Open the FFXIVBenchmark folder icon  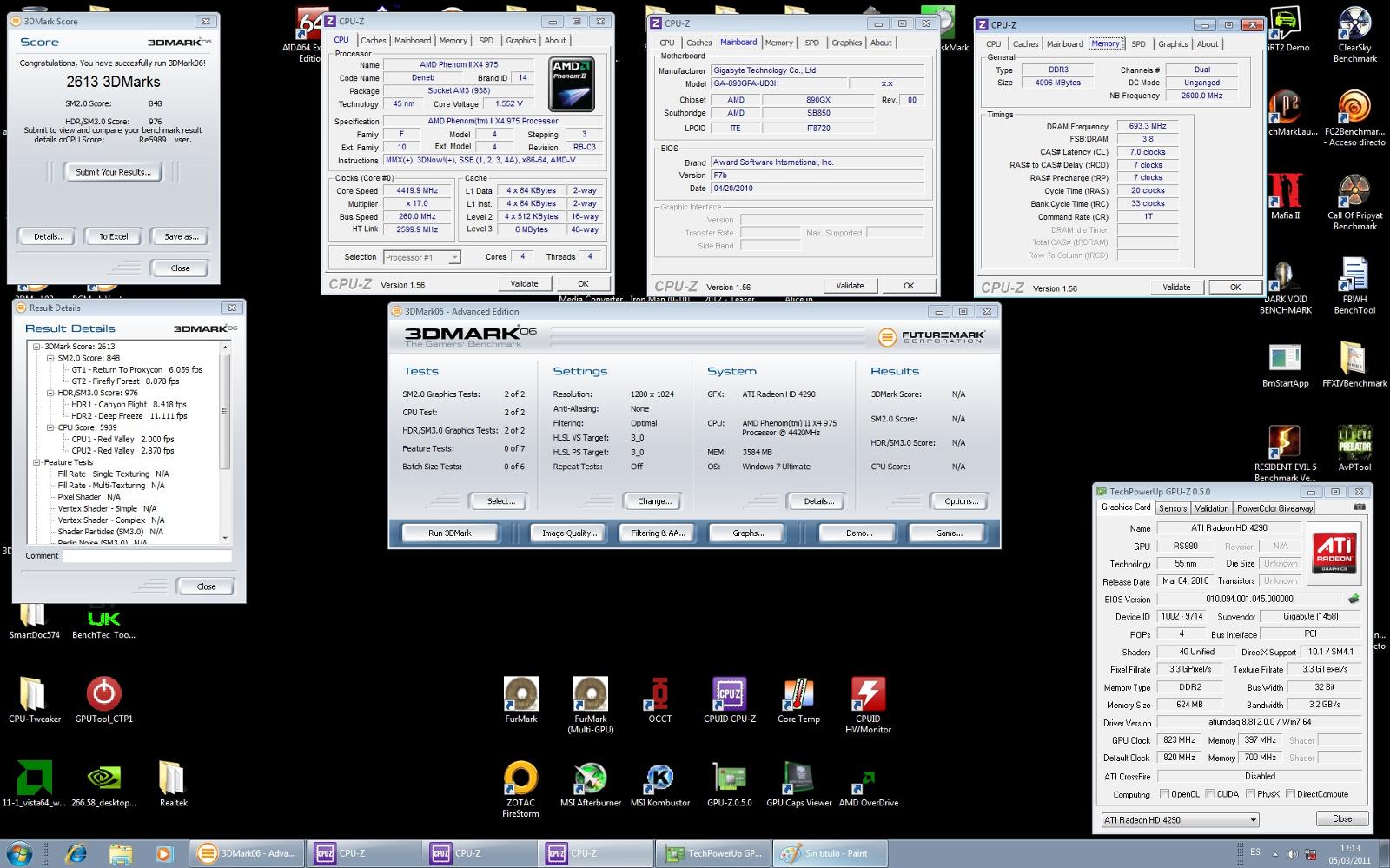(x=1354, y=364)
